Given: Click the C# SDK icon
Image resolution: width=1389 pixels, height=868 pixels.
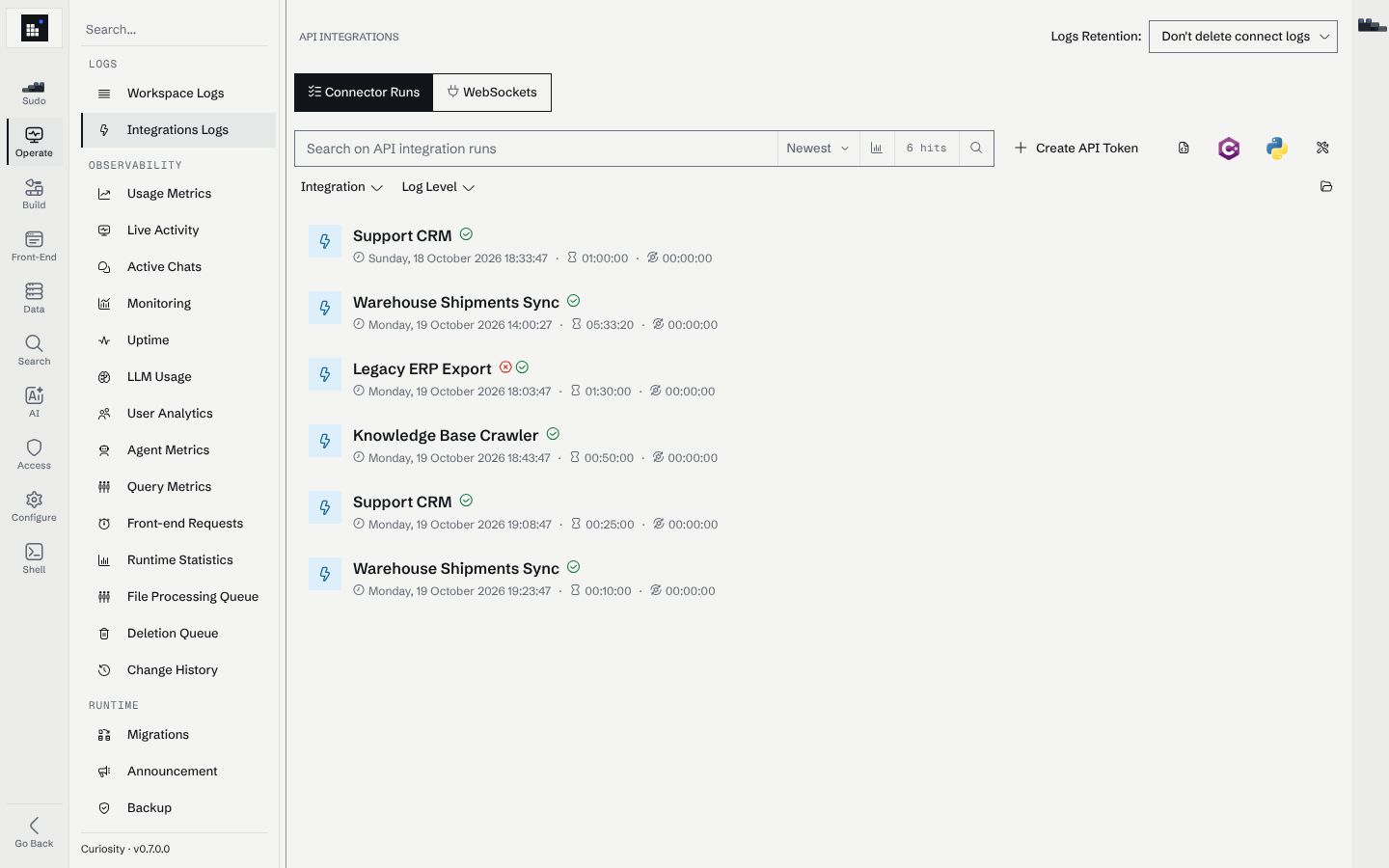Looking at the screenshot, I should pyautogui.click(x=1229, y=149).
